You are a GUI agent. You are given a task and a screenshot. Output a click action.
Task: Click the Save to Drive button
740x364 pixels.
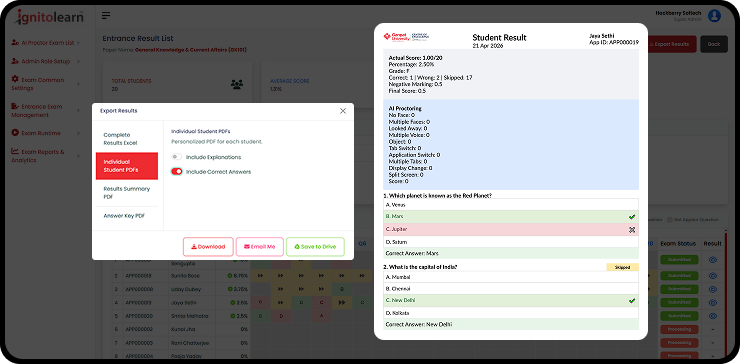tap(315, 246)
